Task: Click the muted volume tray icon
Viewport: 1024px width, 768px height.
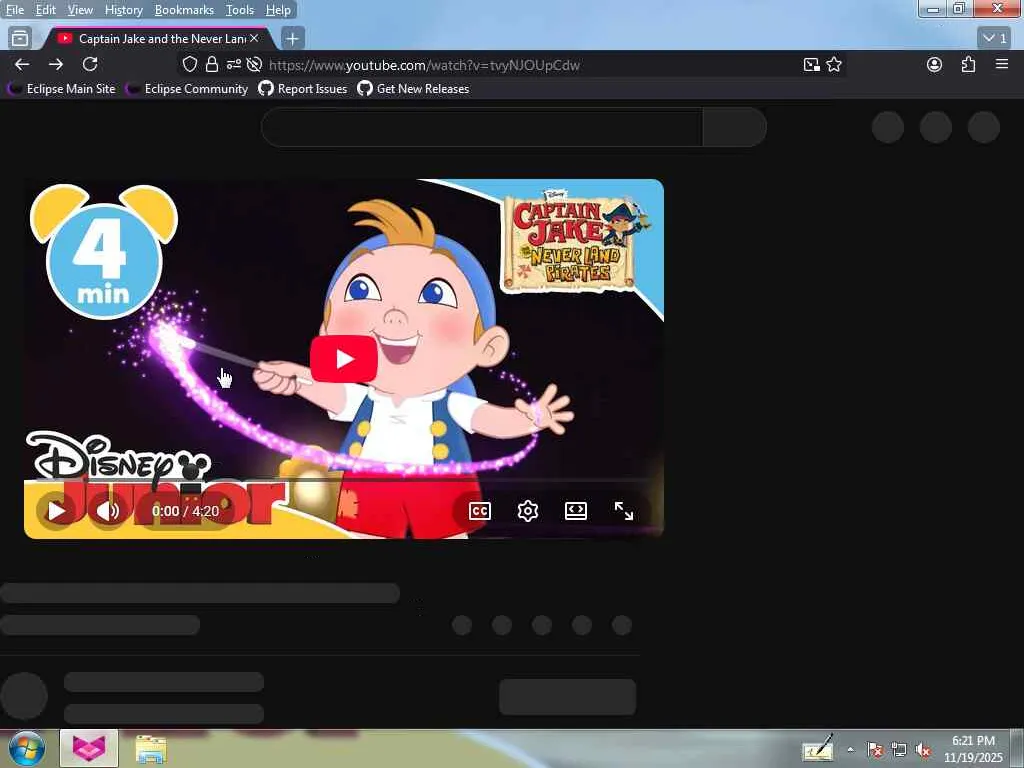Action: (x=923, y=750)
